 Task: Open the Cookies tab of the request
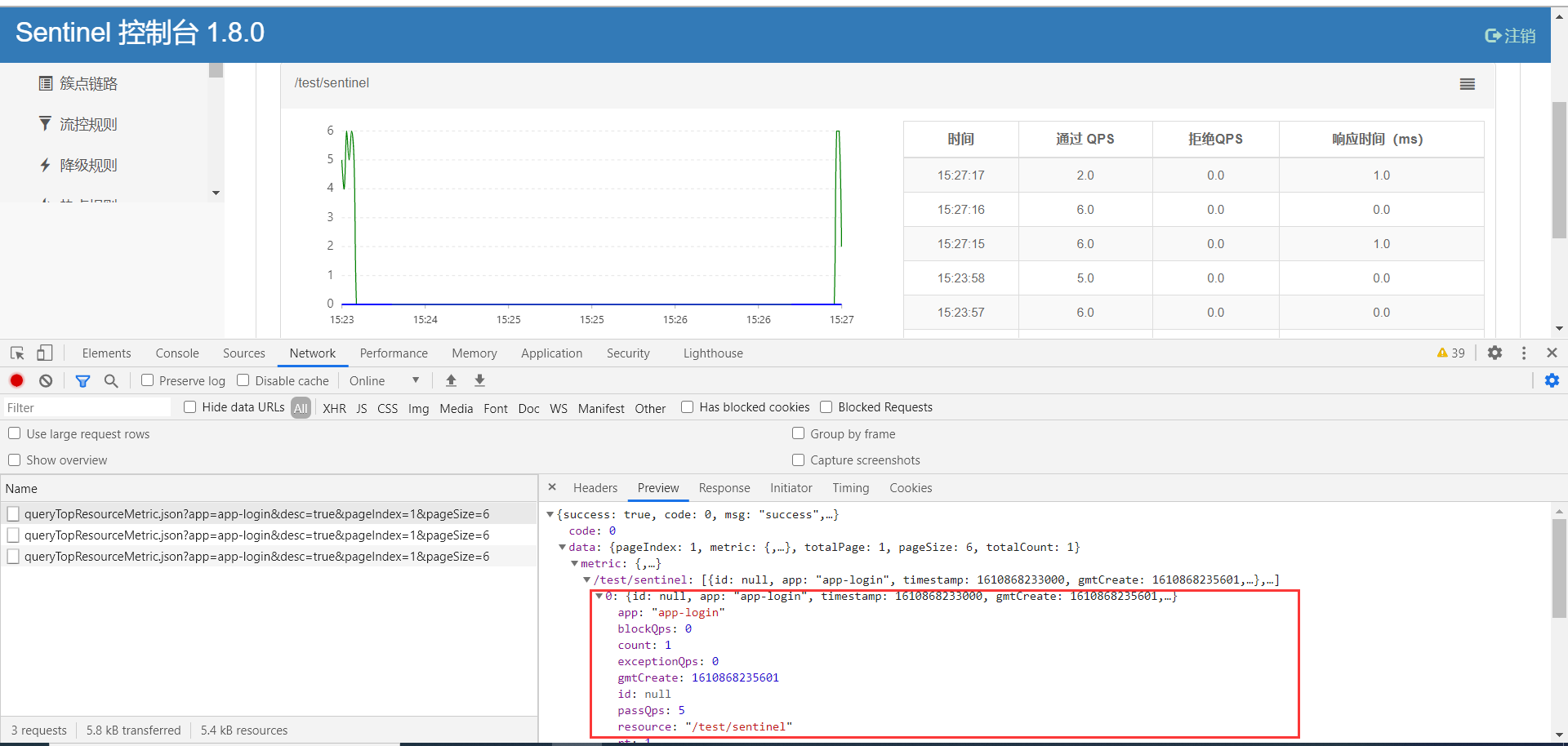(911, 488)
